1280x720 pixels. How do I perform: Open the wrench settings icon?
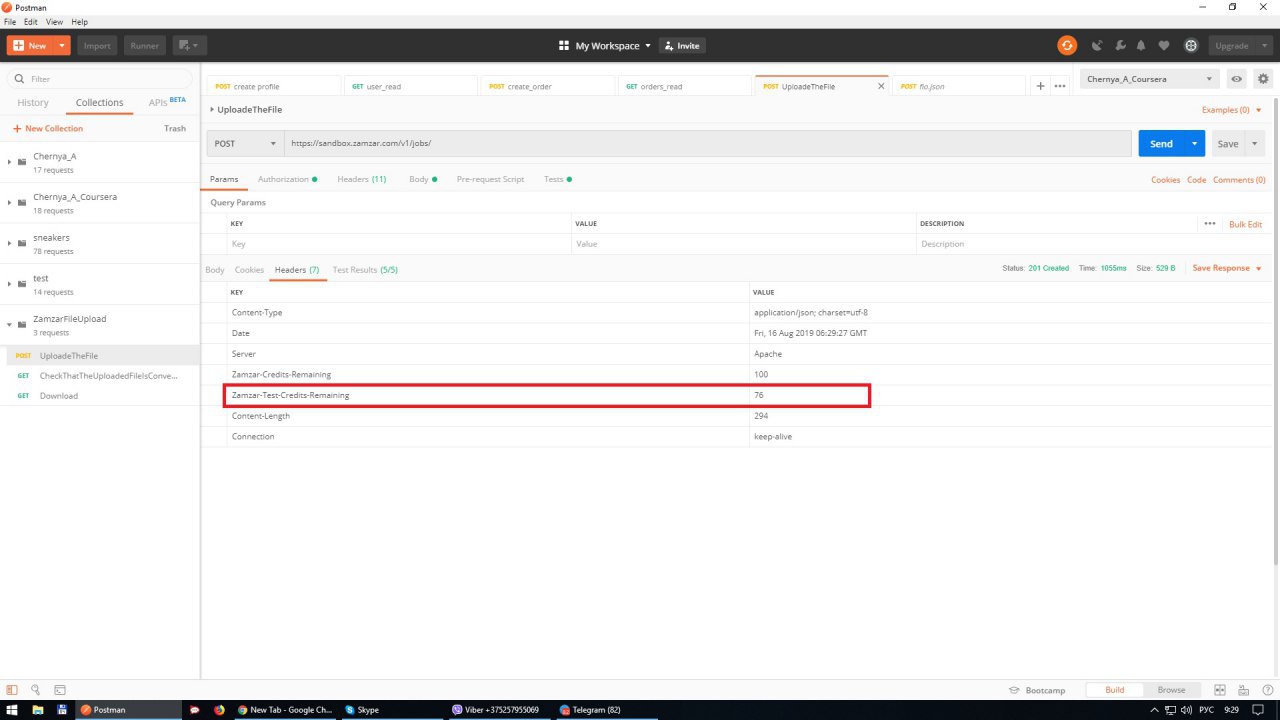(1120, 46)
